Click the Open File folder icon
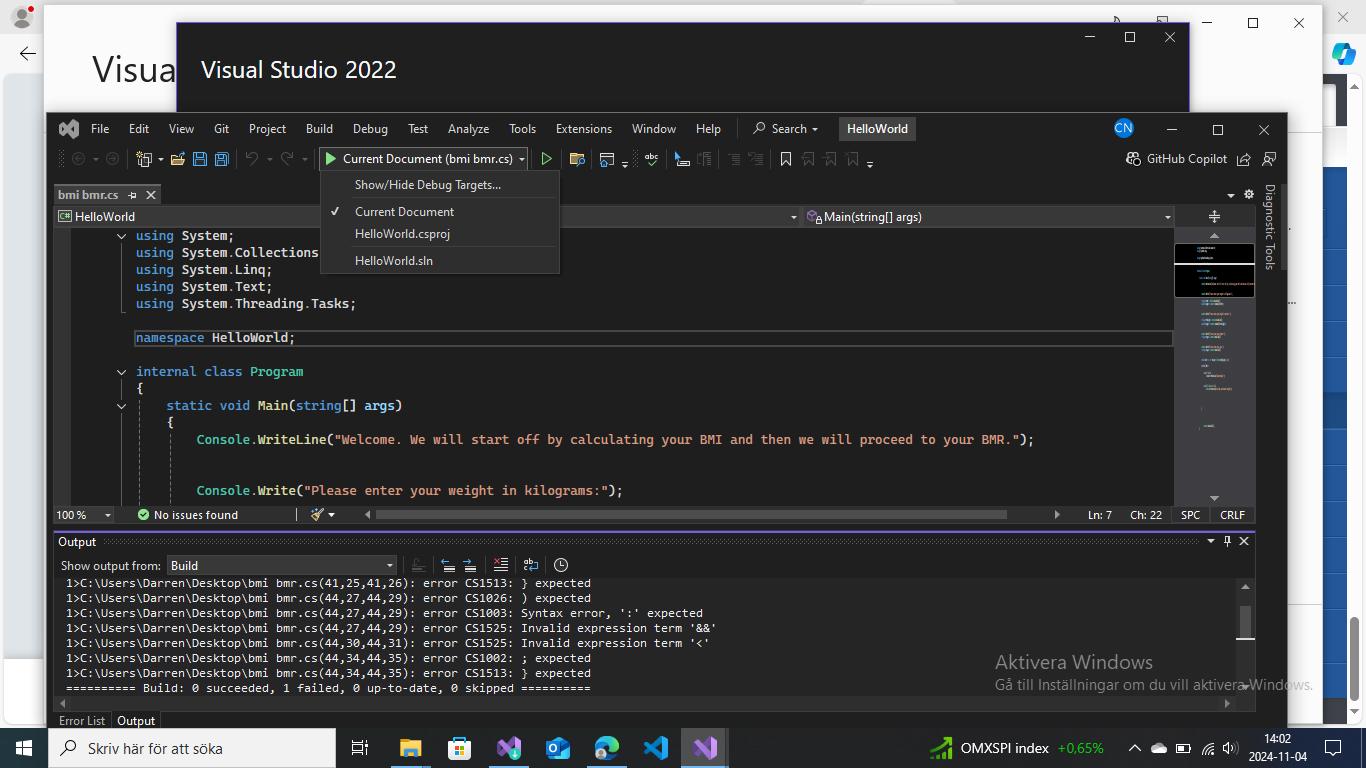This screenshot has height=768, width=1366. point(178,159)
